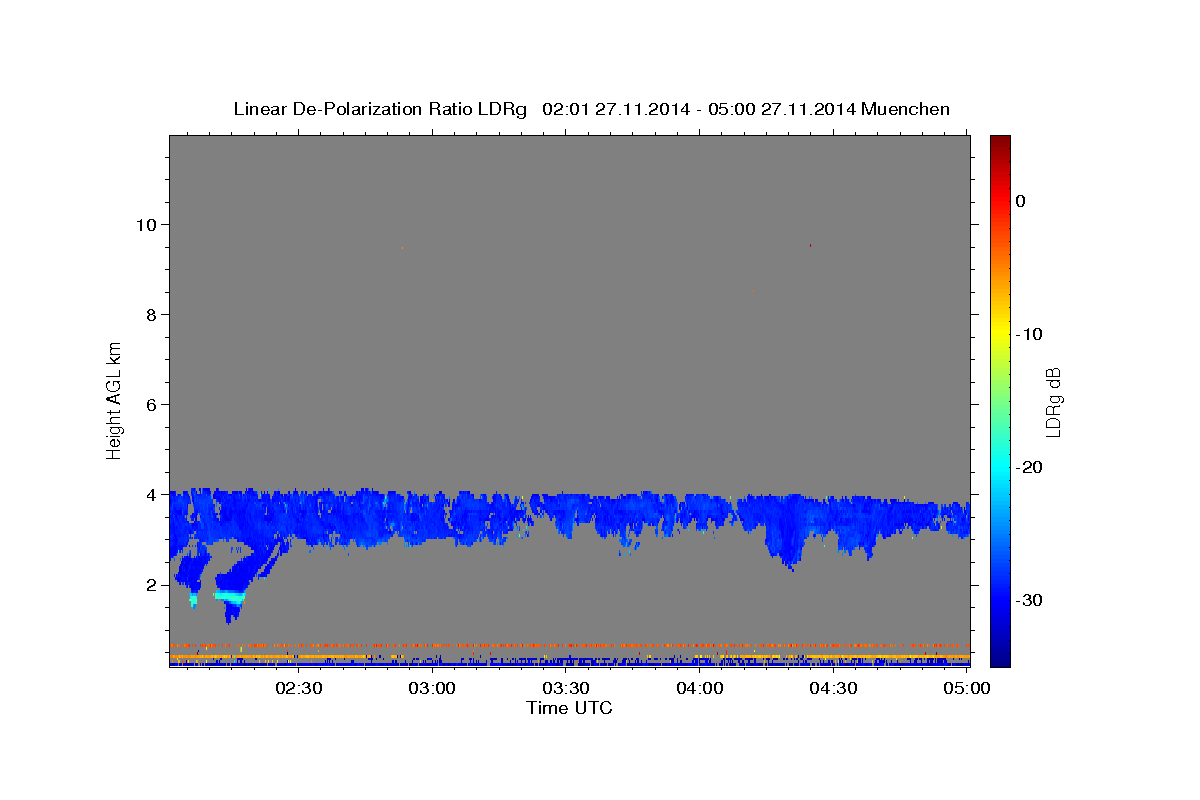Click the 04:30 time tick label
Screen dimensions: 1200x800
834,688
